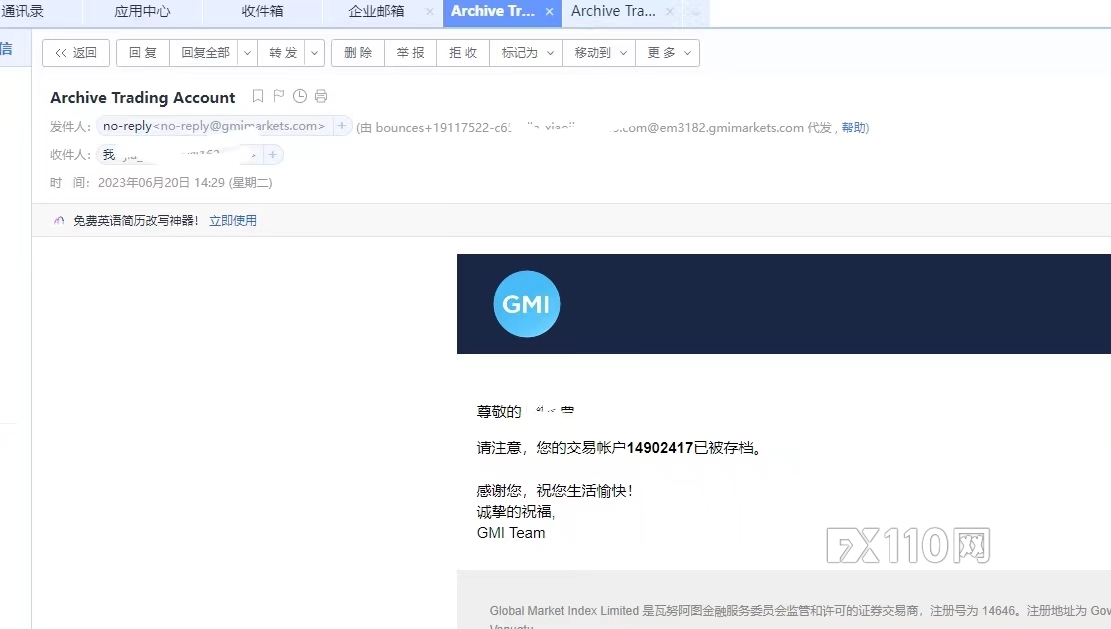Click the account number 14902417

pyautogui.click(x=660, y=448)
